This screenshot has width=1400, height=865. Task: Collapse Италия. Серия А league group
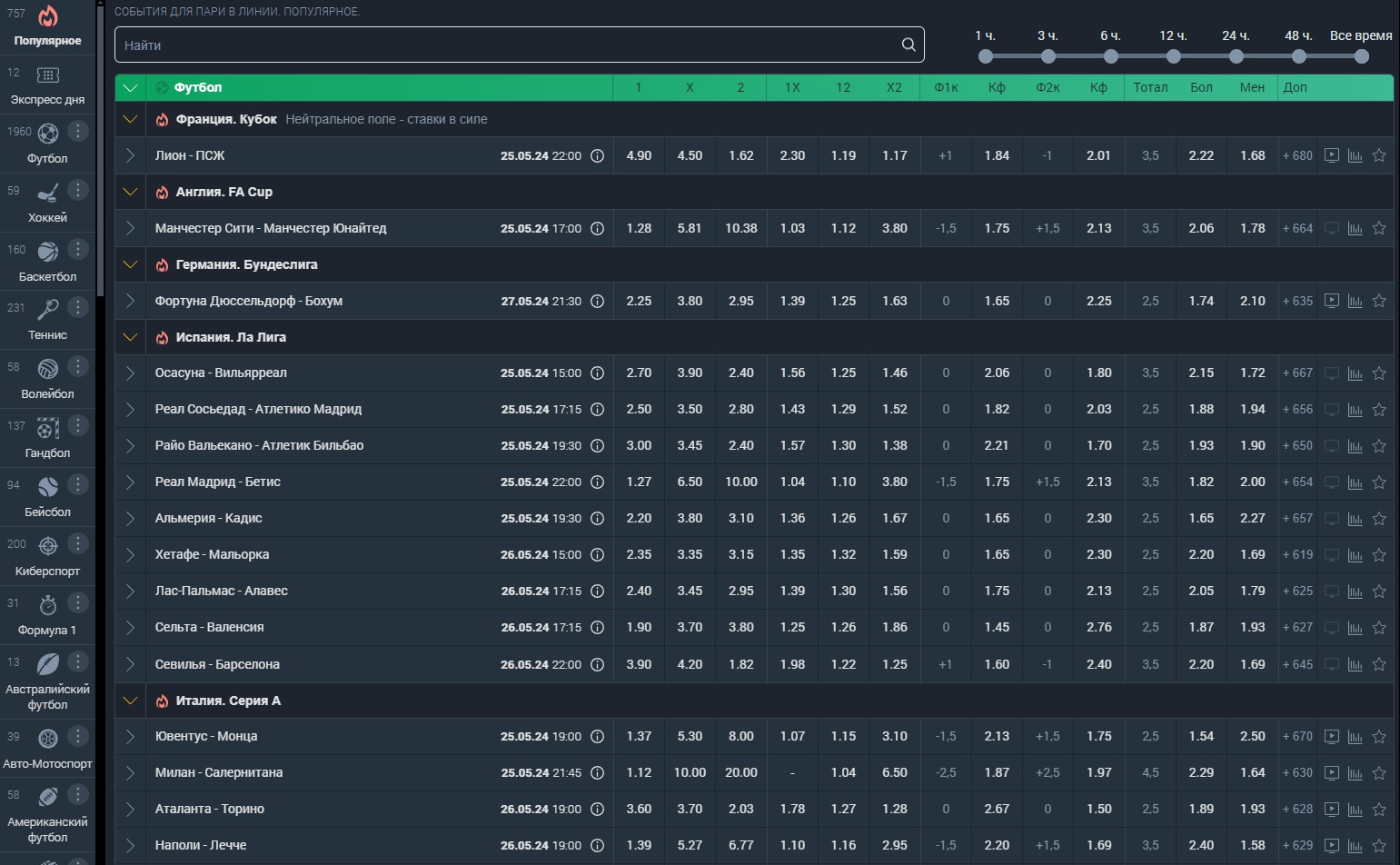(x=130, y=701)
